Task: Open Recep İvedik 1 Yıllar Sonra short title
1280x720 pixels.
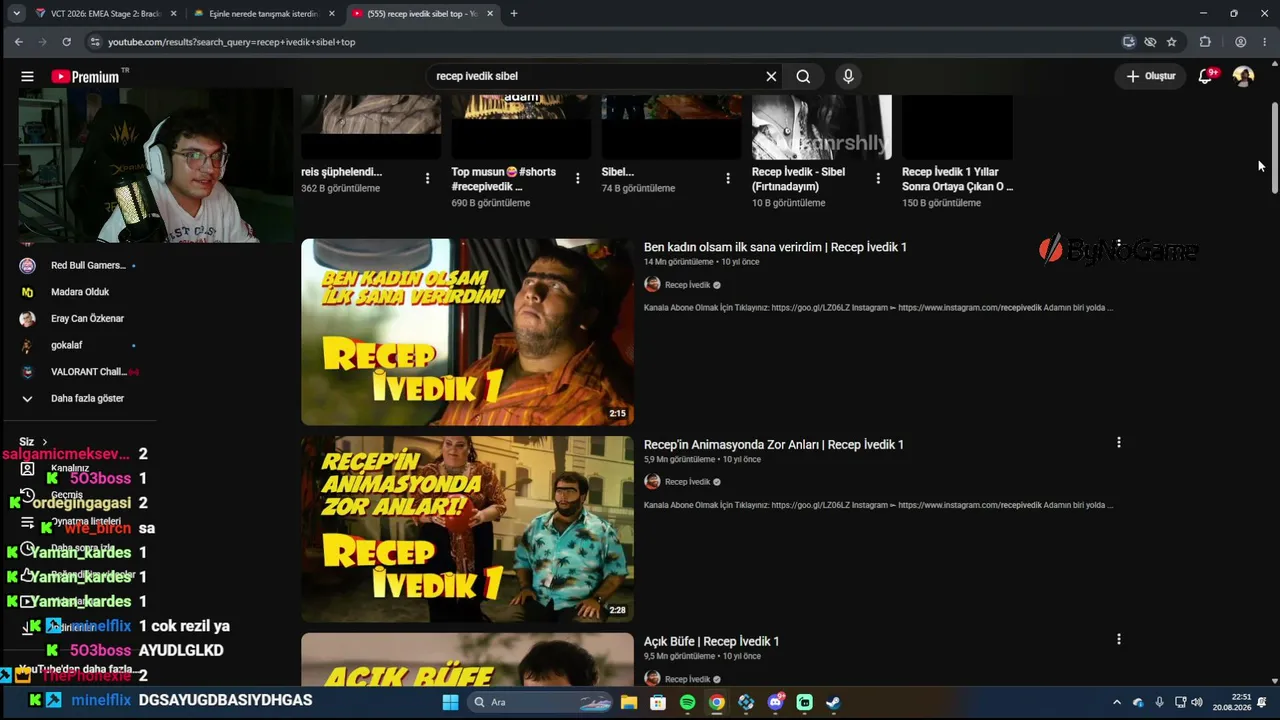Action: (957, 179)
